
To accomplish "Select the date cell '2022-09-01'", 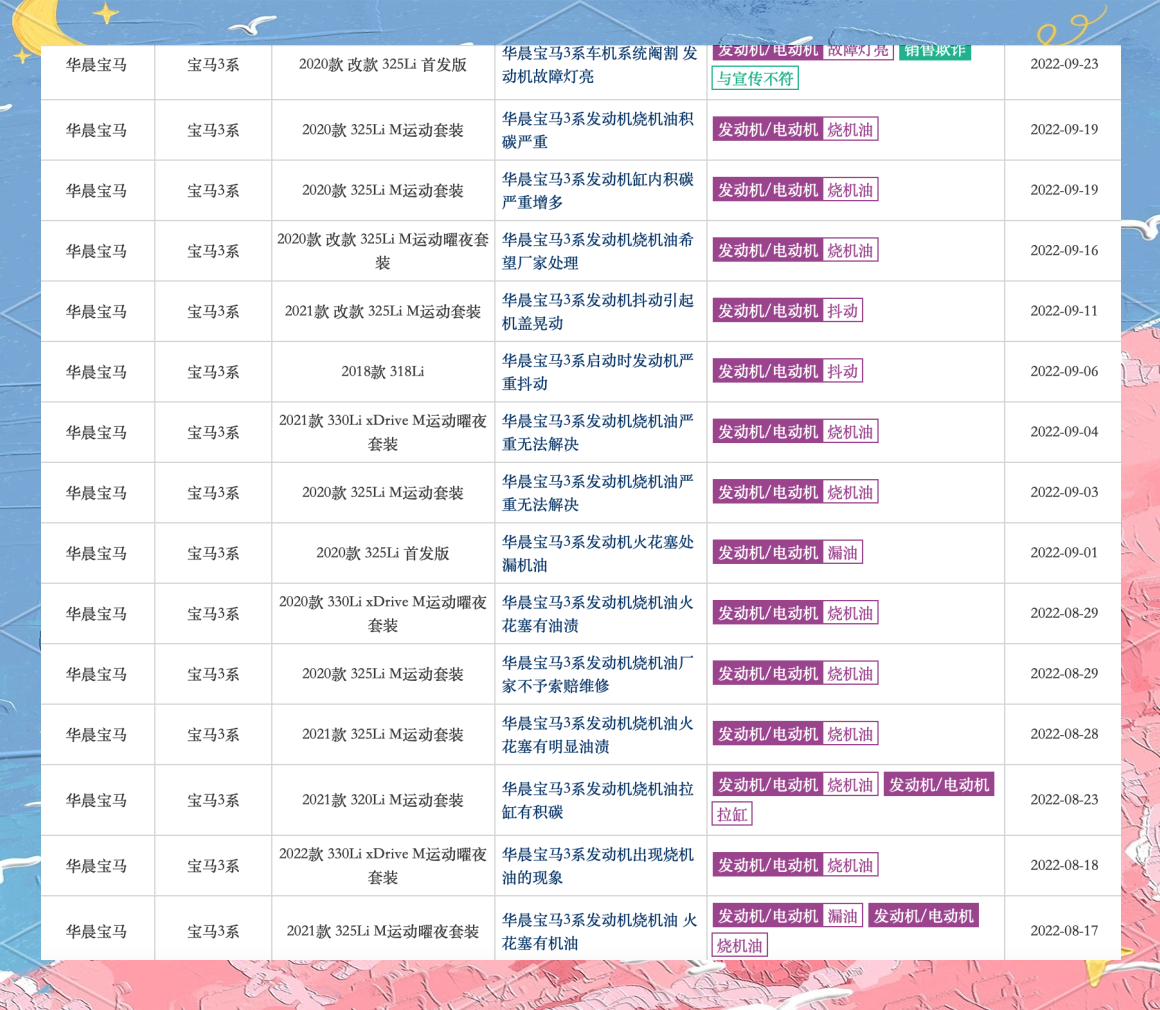I will (x=1064, y=552).
